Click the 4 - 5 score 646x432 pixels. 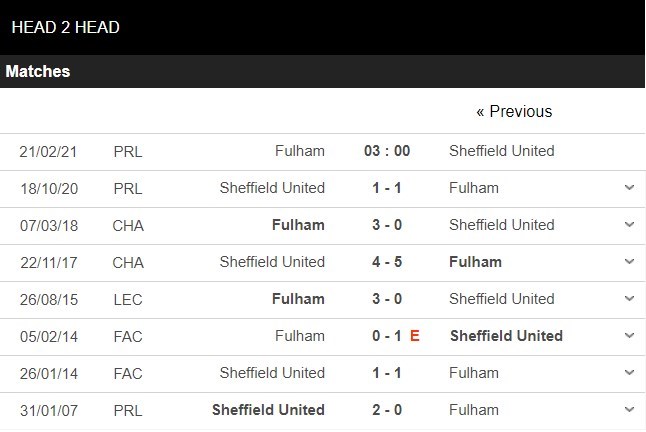385,262
